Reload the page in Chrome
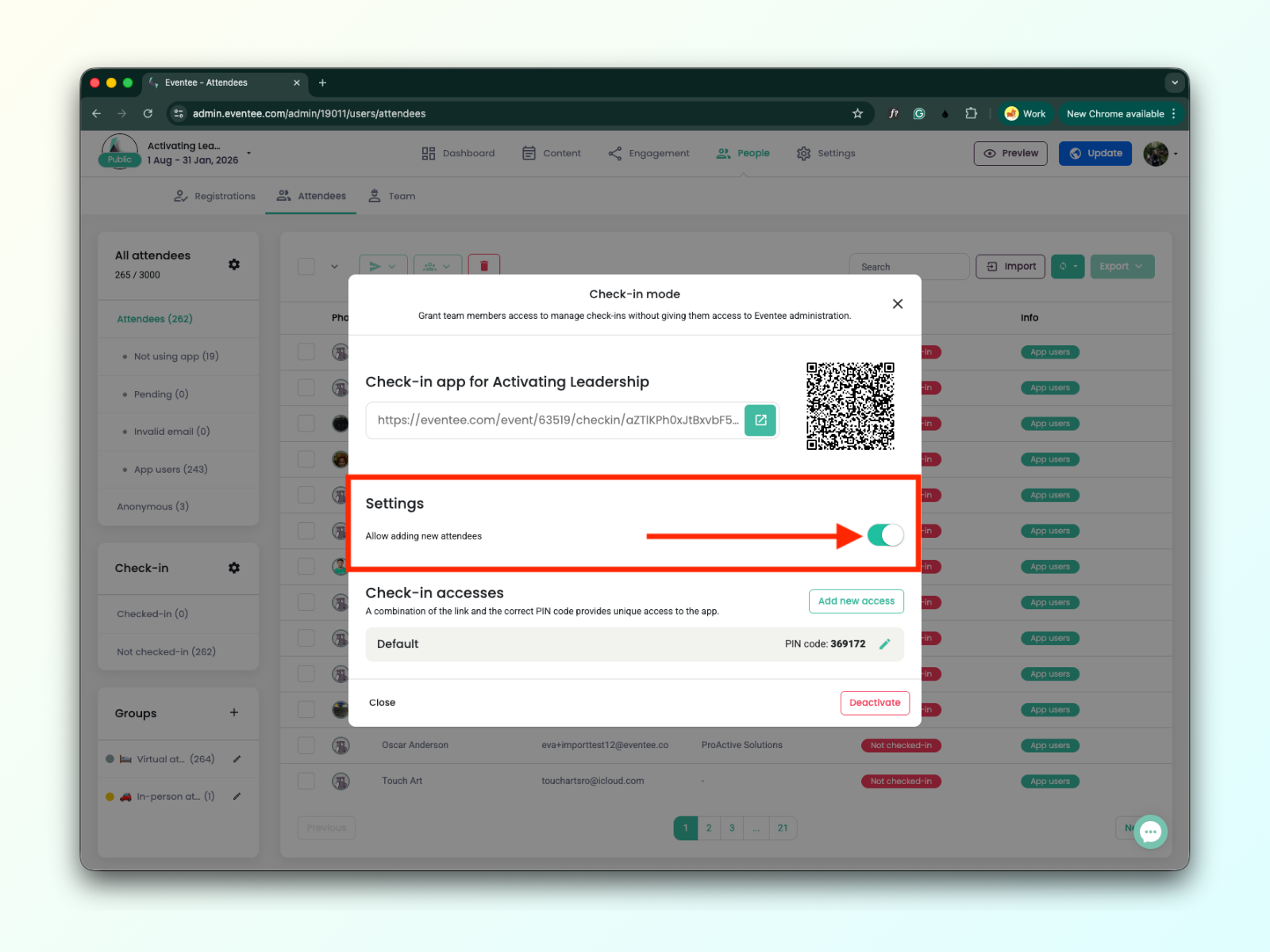Screen dimensions: 1270x952 pyautogui.click(x=148, y=113)
